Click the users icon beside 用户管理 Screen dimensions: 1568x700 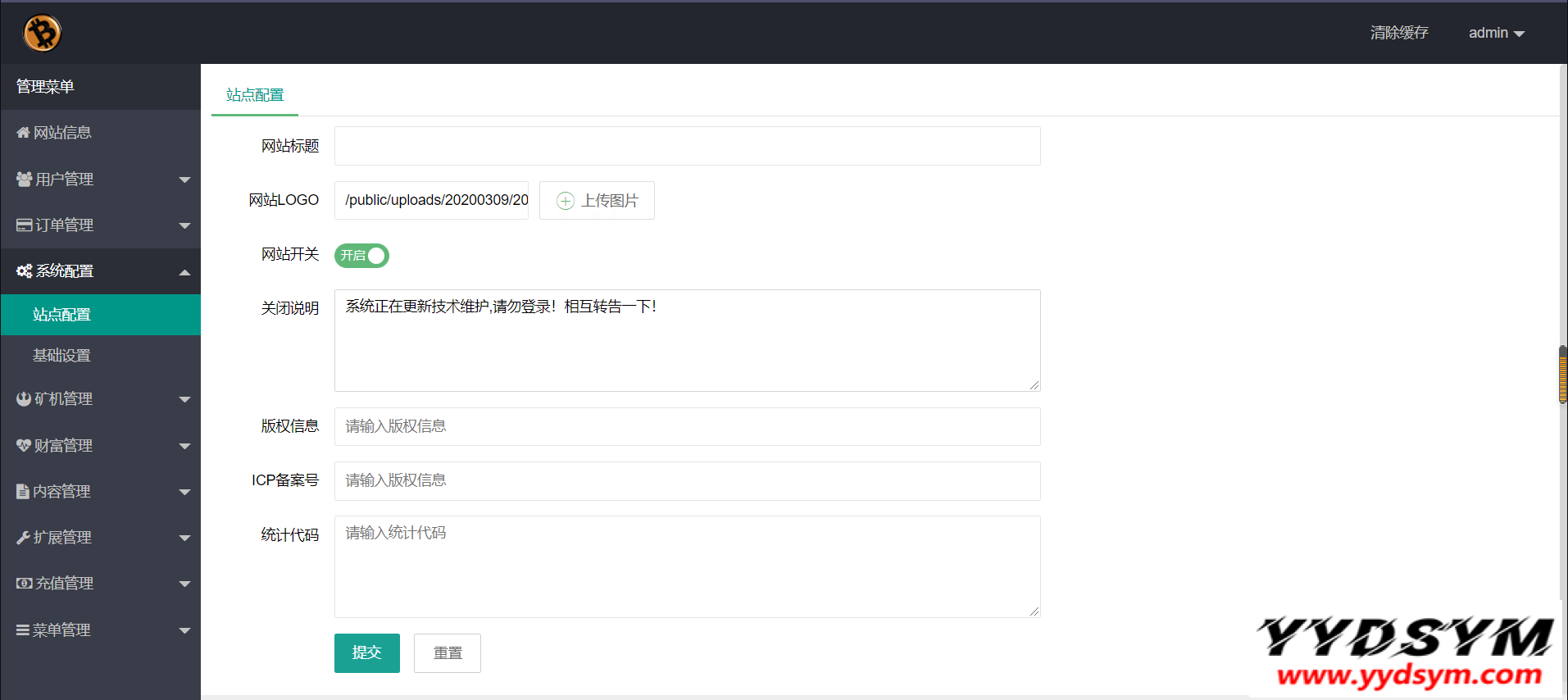[25, 179]
